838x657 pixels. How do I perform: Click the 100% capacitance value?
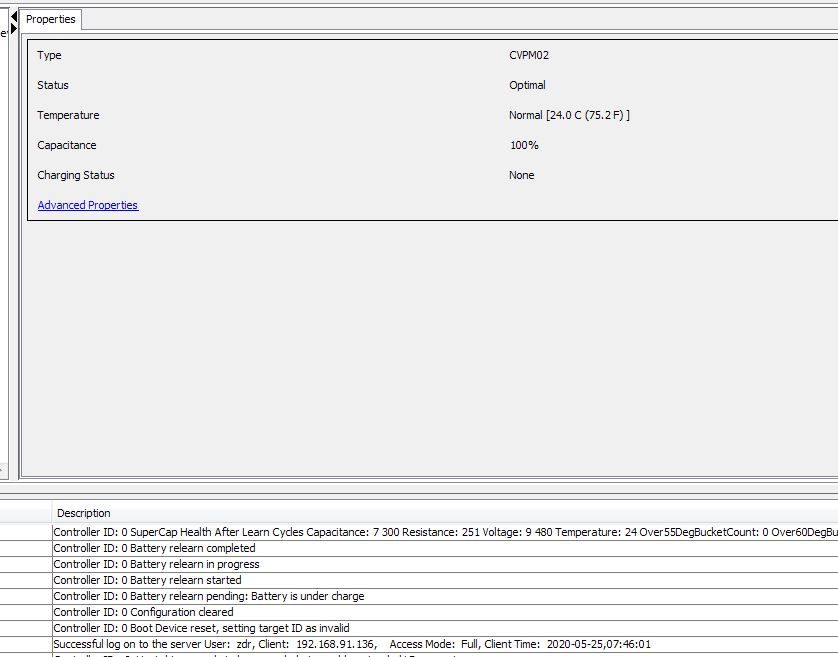coord(524,145)
